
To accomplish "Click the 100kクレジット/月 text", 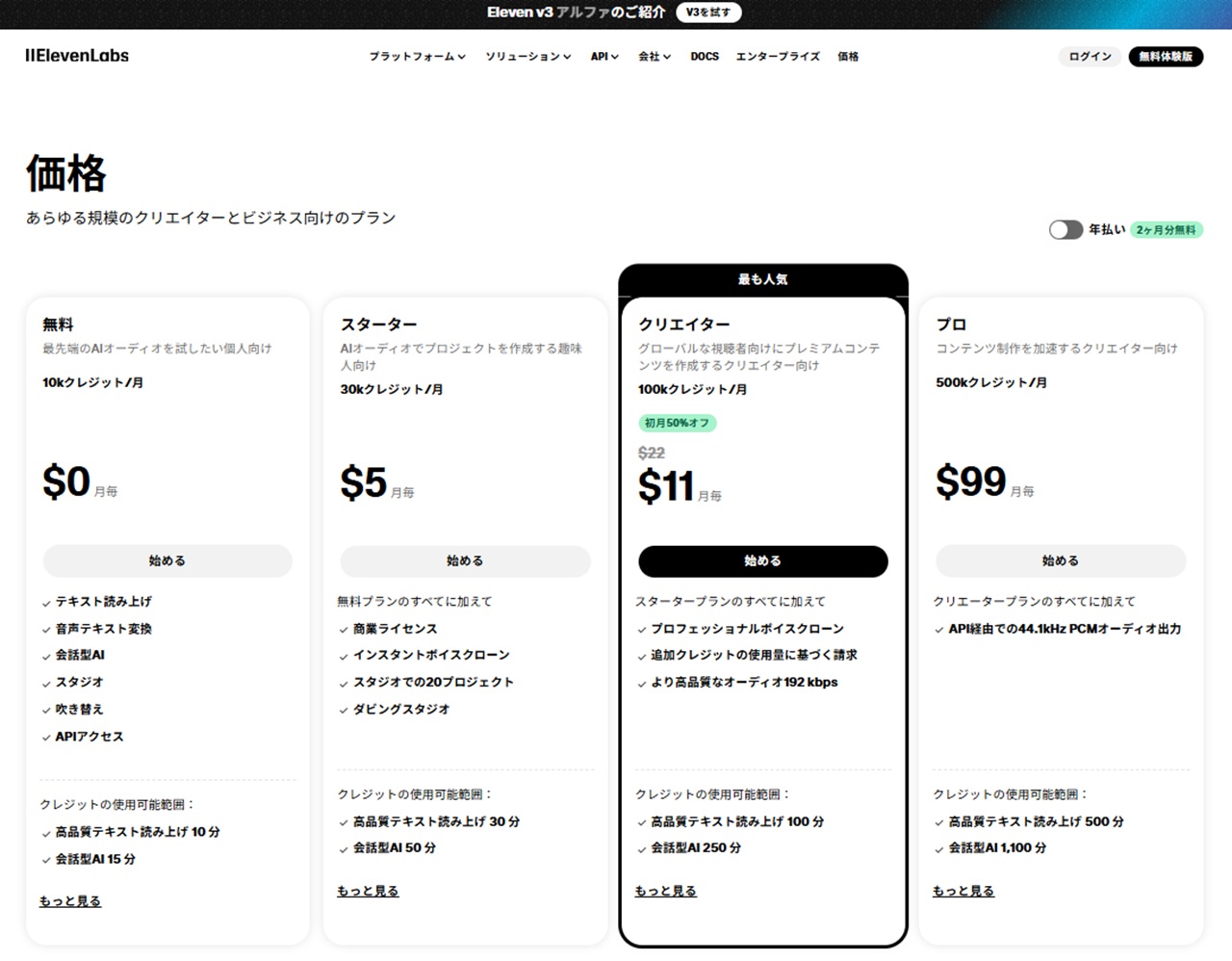I will coord(692,390).
